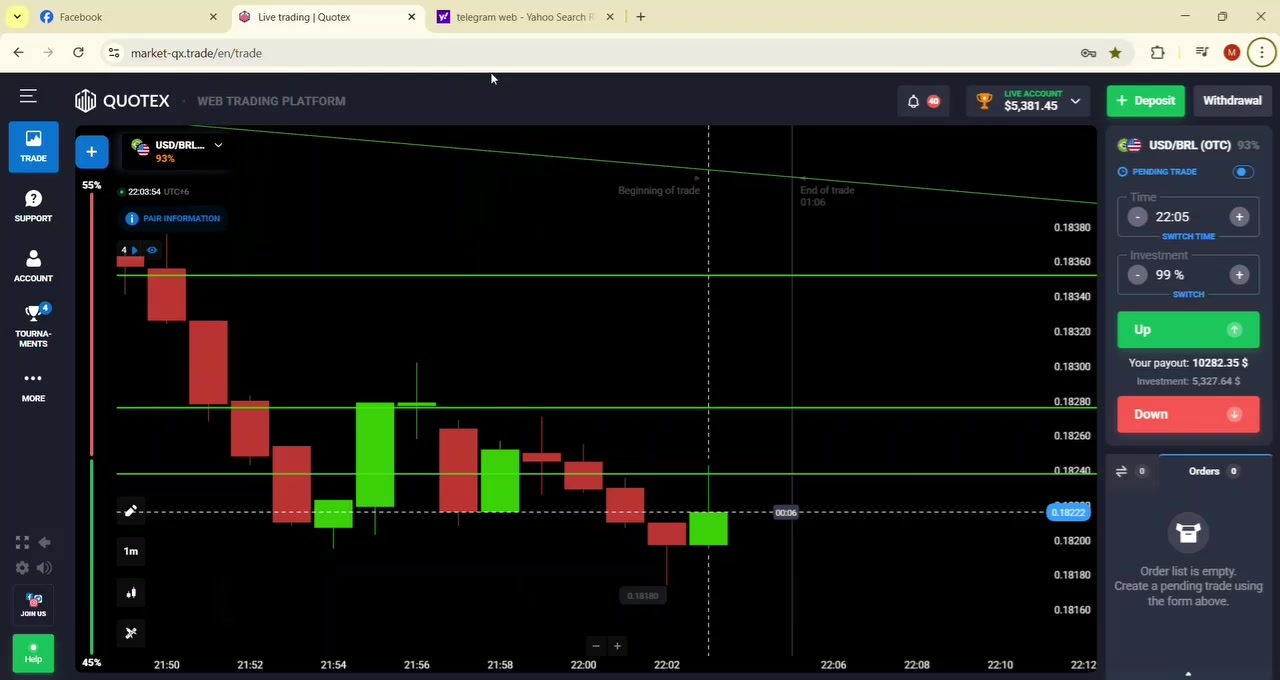This screenshot has width=1280, height=680.
Task: Expand the Live Account balance dropdown
Action: coord(1075,101)
